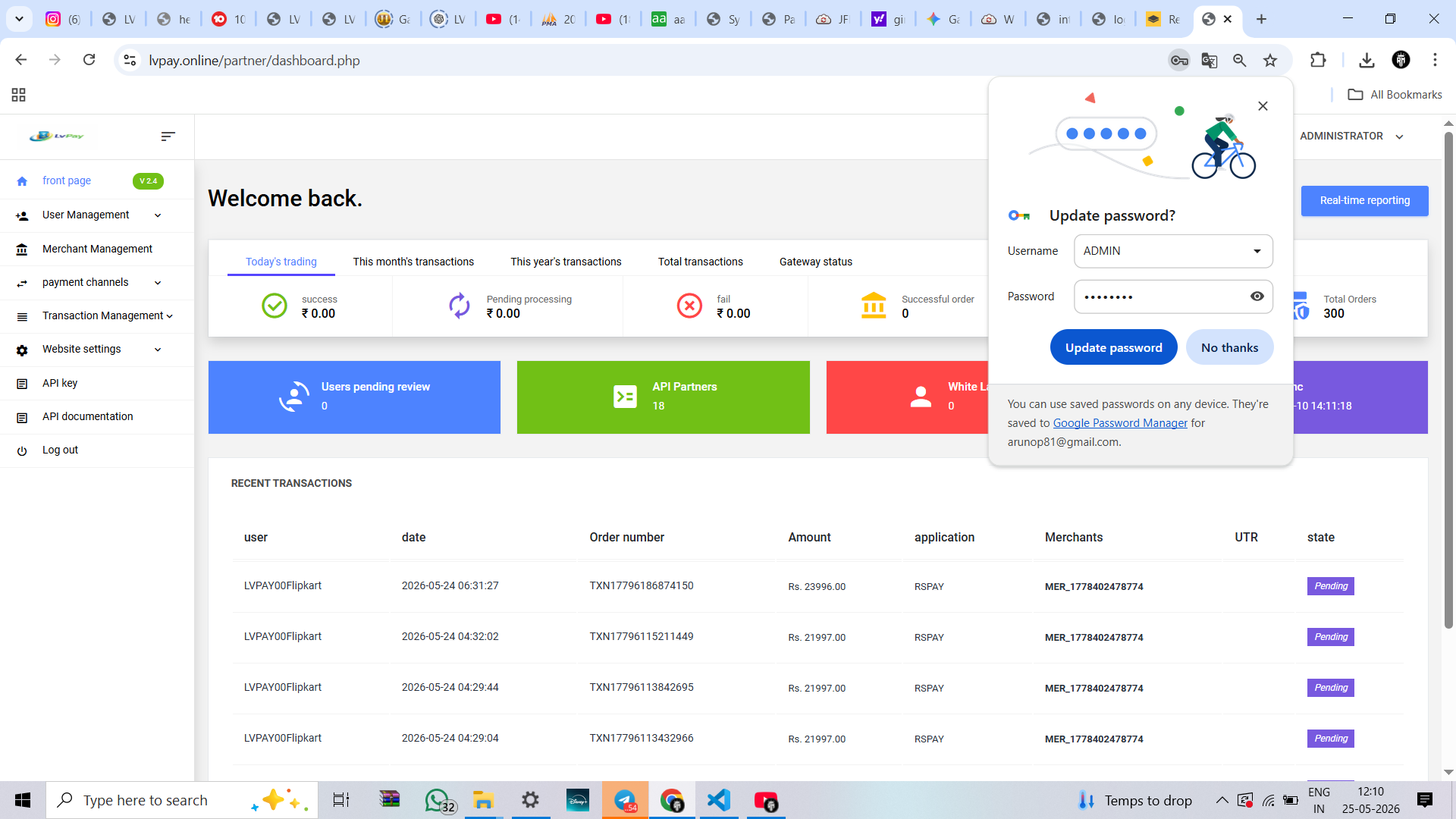
Task: Reload the page with the refresh icon
Action: click(x=89, y=60)
